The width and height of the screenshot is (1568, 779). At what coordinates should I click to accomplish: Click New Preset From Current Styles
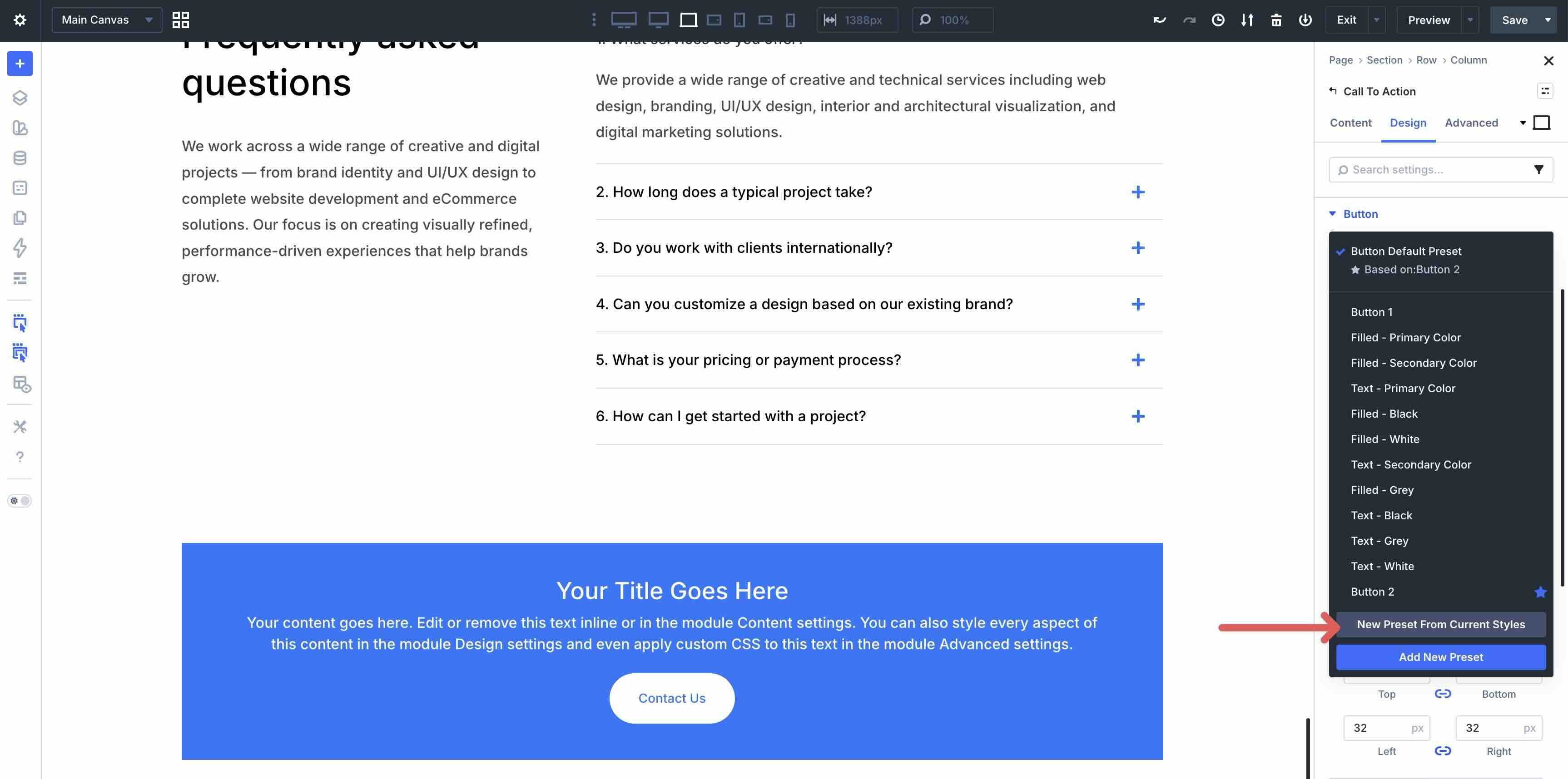(x=1440, y=625)
